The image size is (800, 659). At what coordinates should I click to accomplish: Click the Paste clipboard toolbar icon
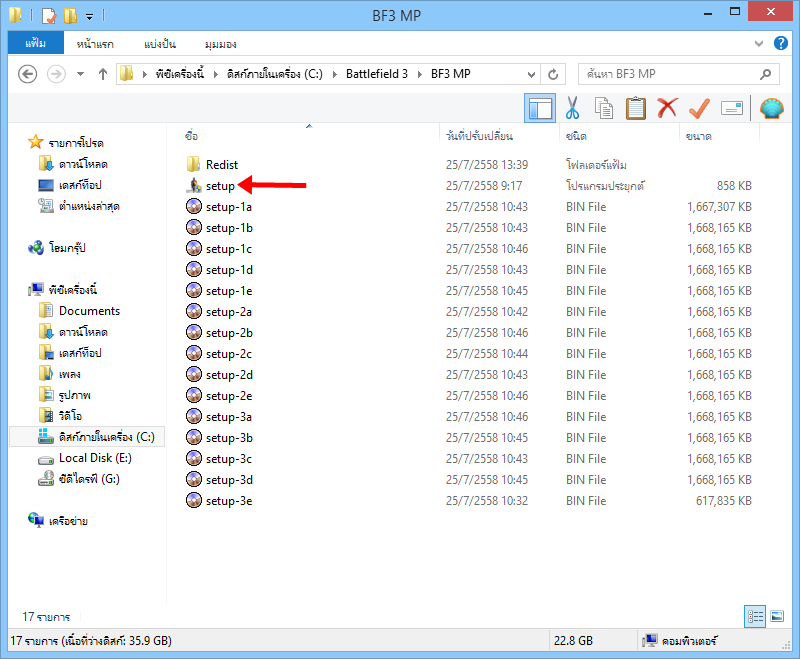(x=636, y=108)
